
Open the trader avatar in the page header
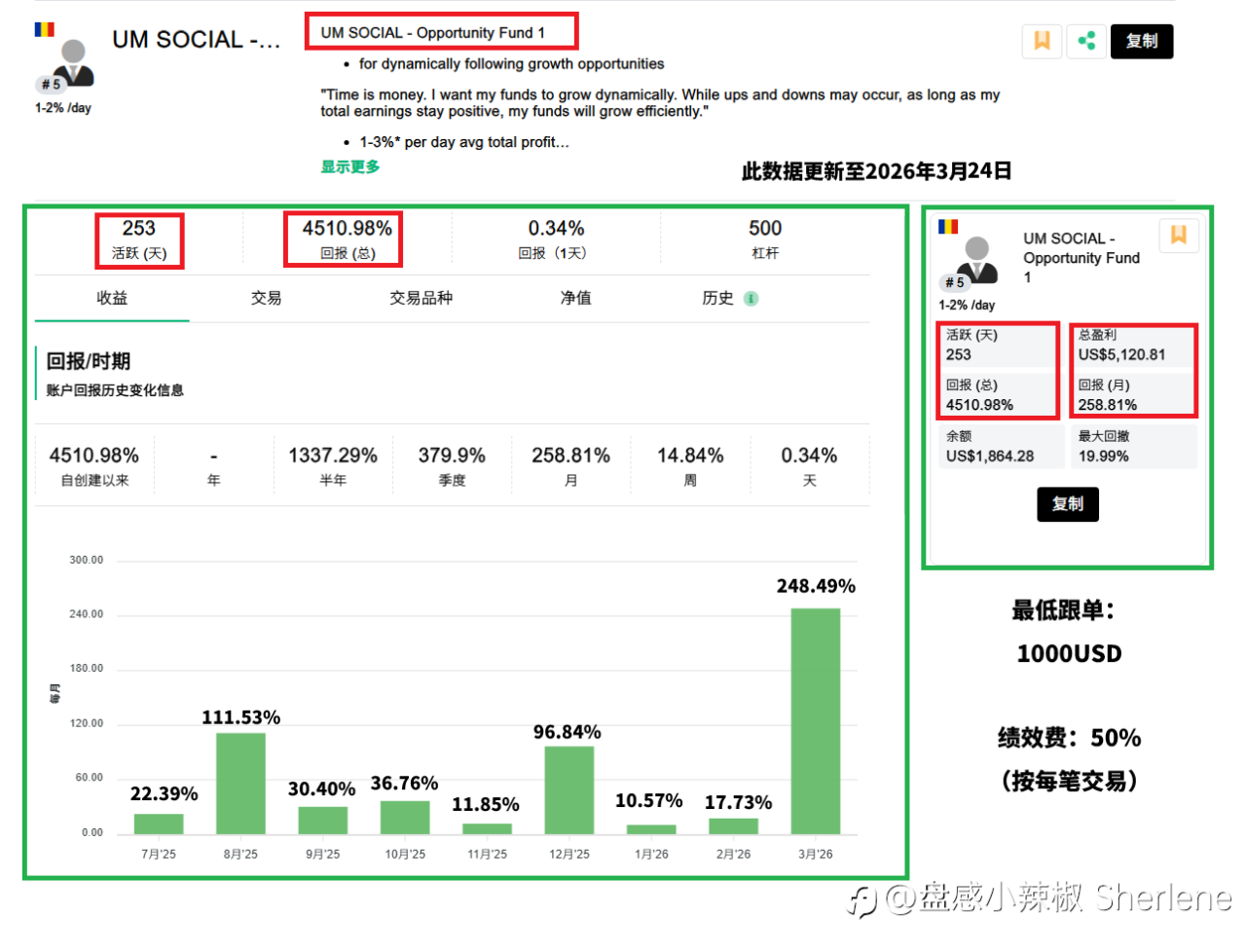(73, 63)
